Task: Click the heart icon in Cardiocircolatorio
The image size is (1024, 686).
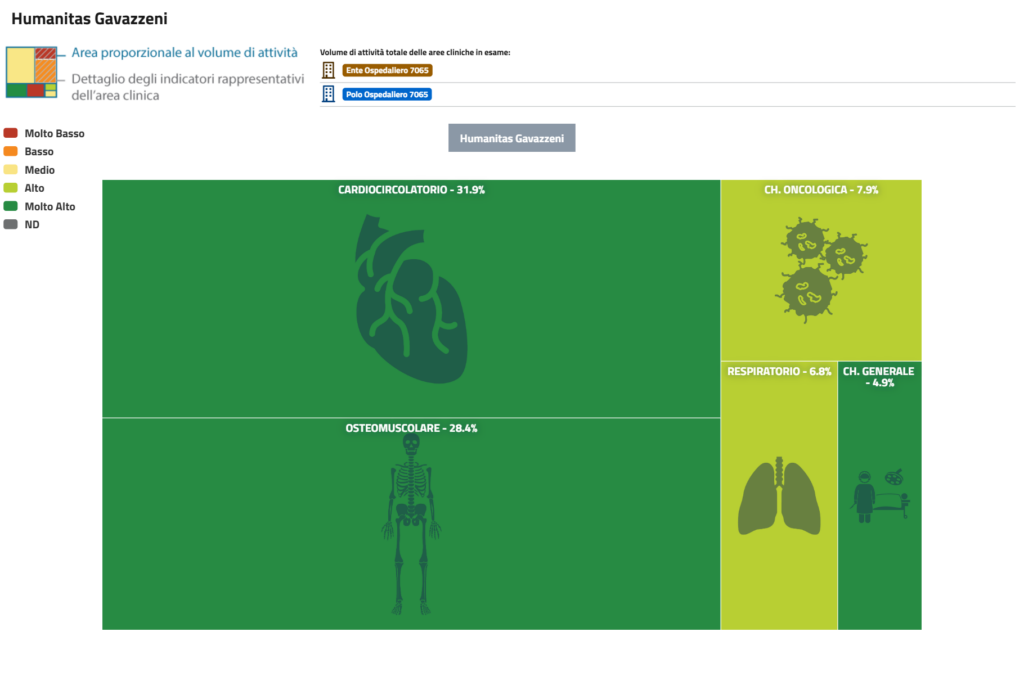Action: [411, 299]
